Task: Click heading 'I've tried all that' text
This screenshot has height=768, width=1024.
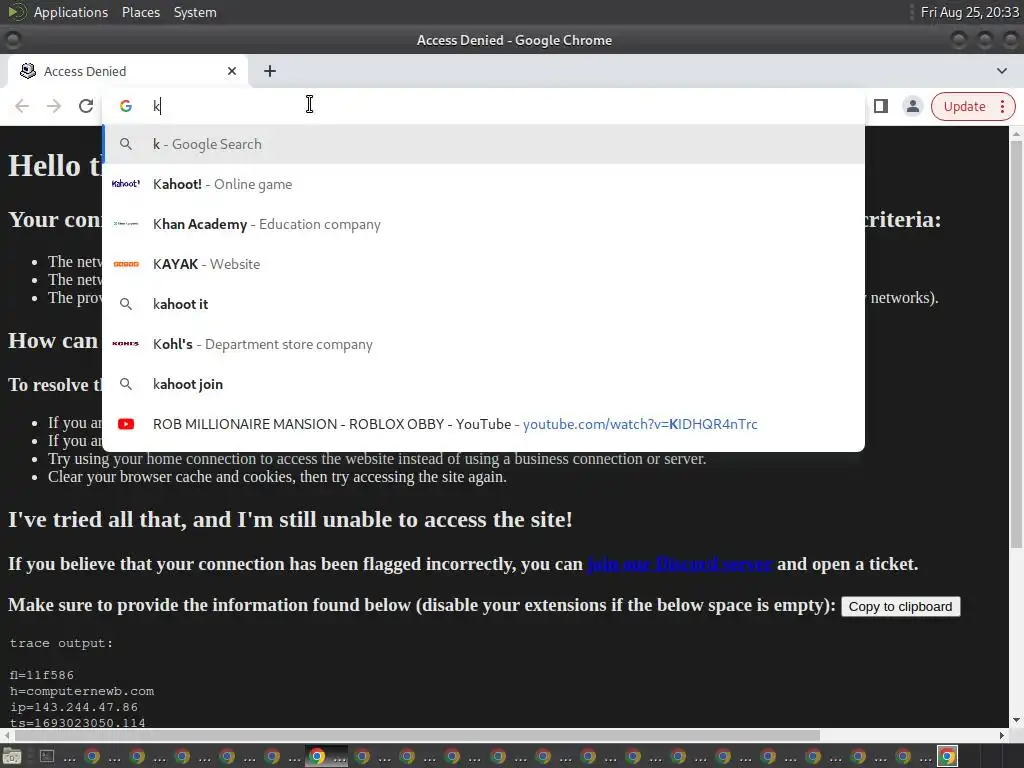Action: pos(290,519)
